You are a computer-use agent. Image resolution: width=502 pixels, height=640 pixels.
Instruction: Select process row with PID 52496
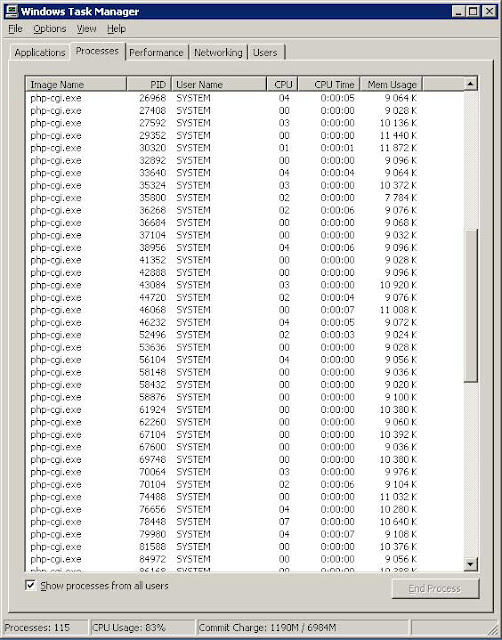coord(245,335)
